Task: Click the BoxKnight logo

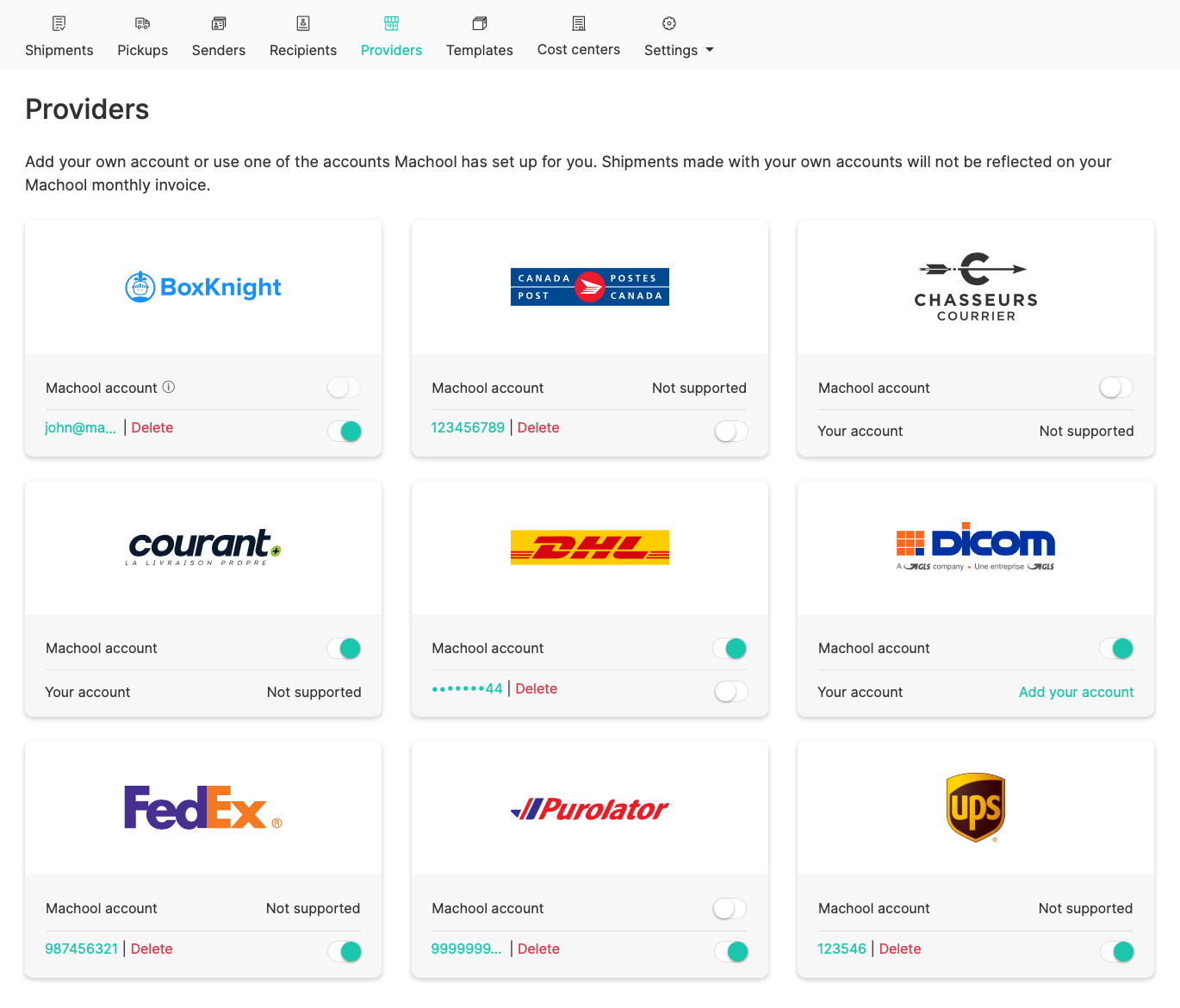Action: click(203, 287)
